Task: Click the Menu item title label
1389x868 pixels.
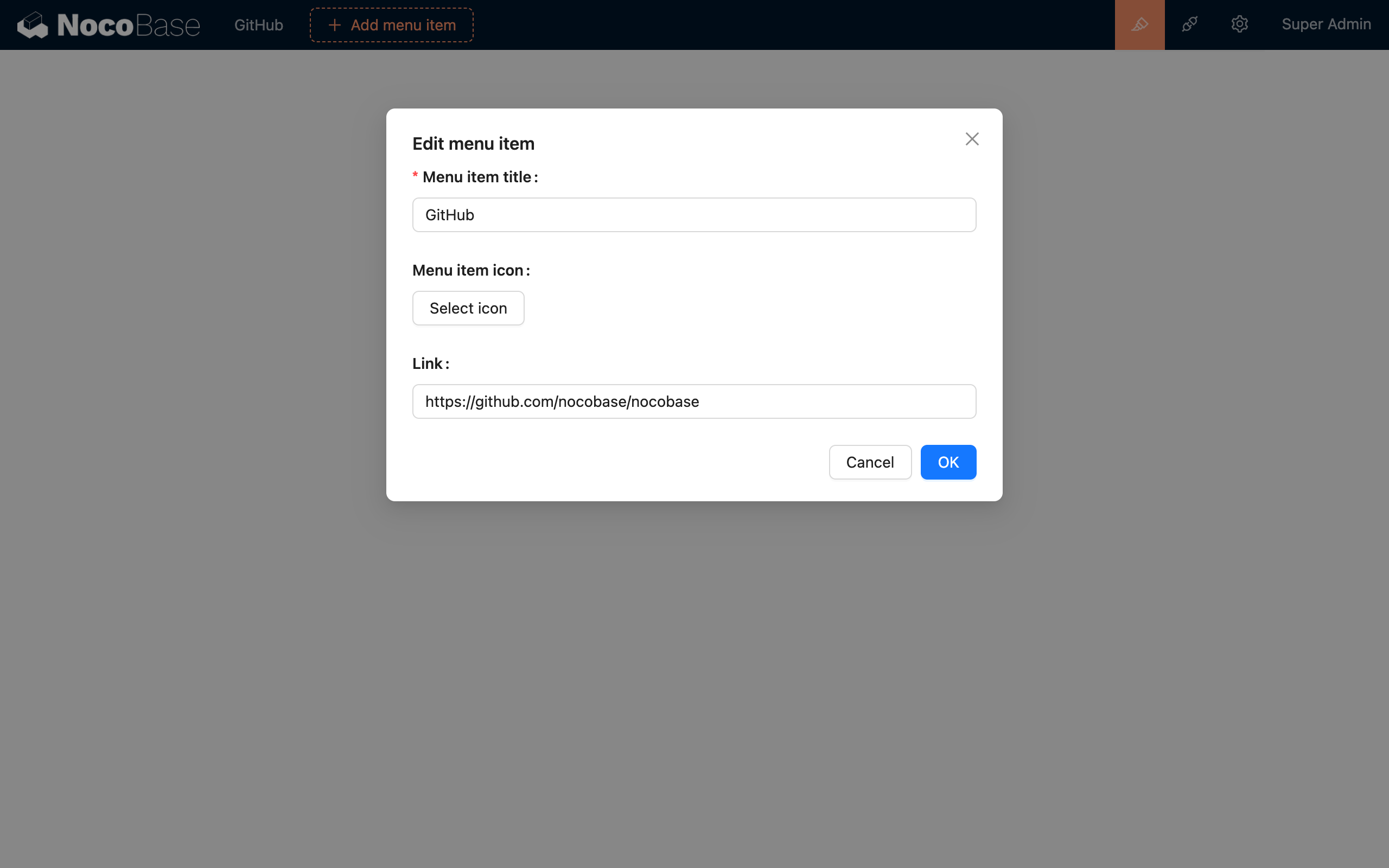Action: pos(477,177)
